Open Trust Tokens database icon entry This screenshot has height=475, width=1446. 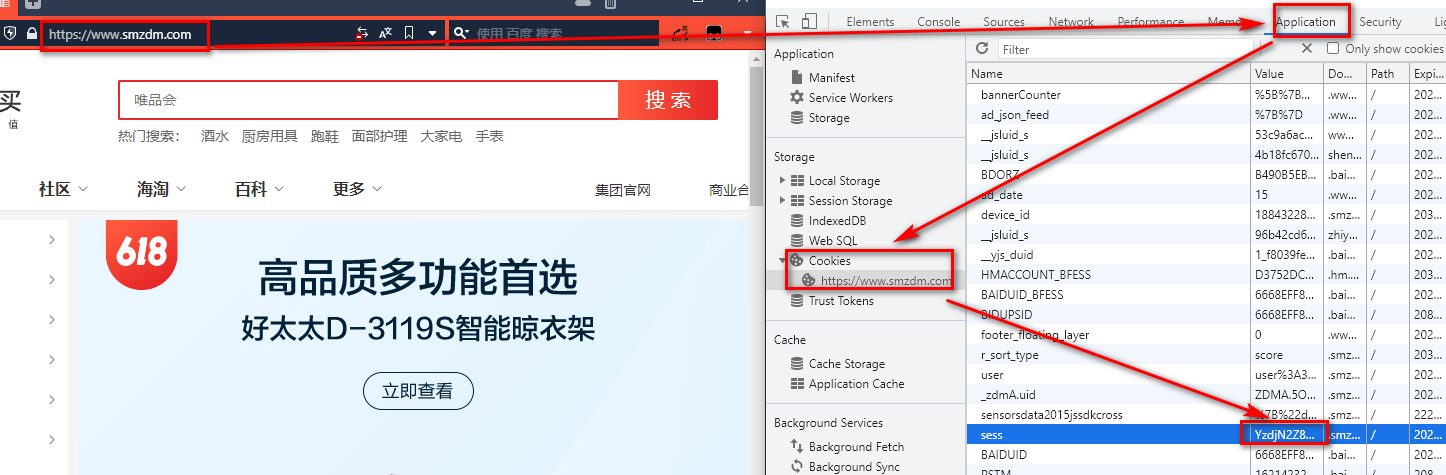point(797,300)
